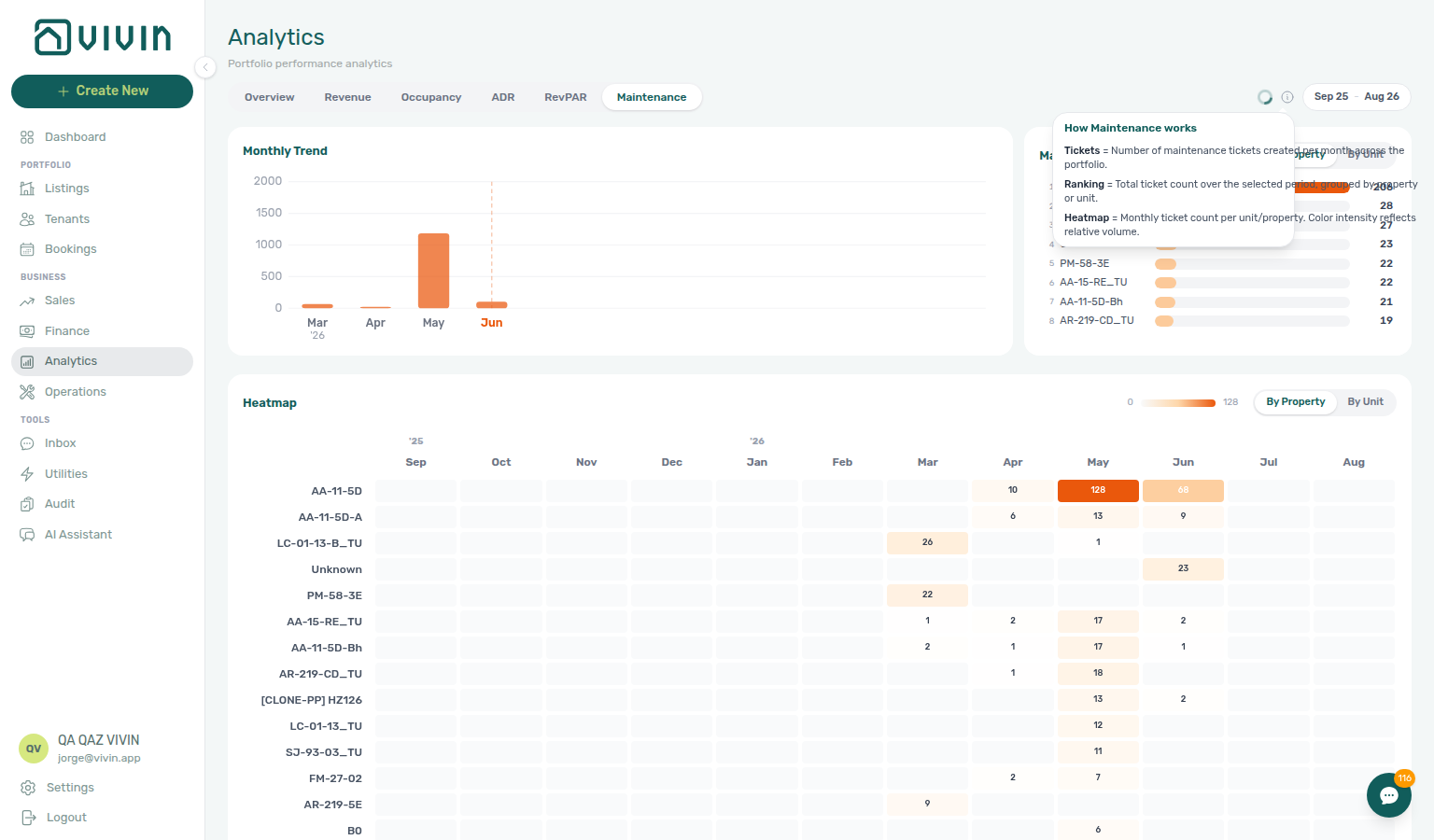Click the AR-219-CD_TU ranking row
Screen dimensions: 1434x840
click(x=1221, y=321)
